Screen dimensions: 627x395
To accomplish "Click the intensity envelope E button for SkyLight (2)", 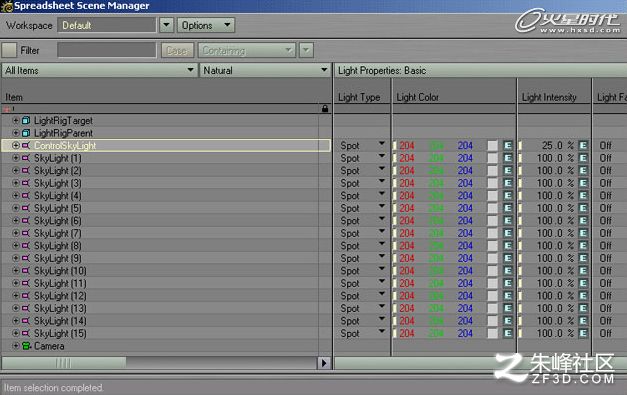I will pyautogui.click(x=583, y=171).
